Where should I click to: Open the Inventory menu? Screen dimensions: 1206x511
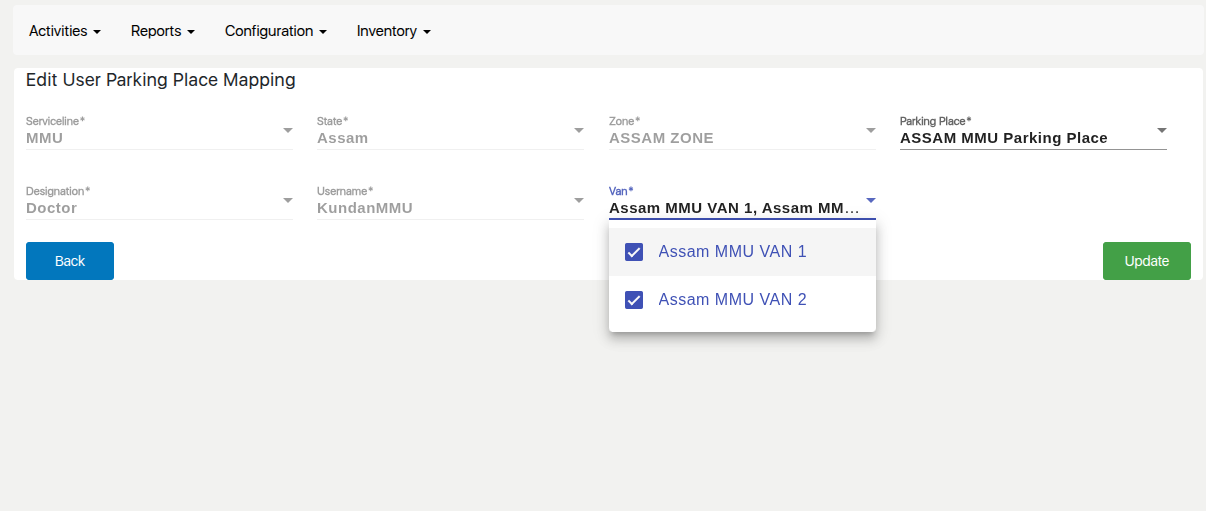pyautogui.click(x=393, y=31)
